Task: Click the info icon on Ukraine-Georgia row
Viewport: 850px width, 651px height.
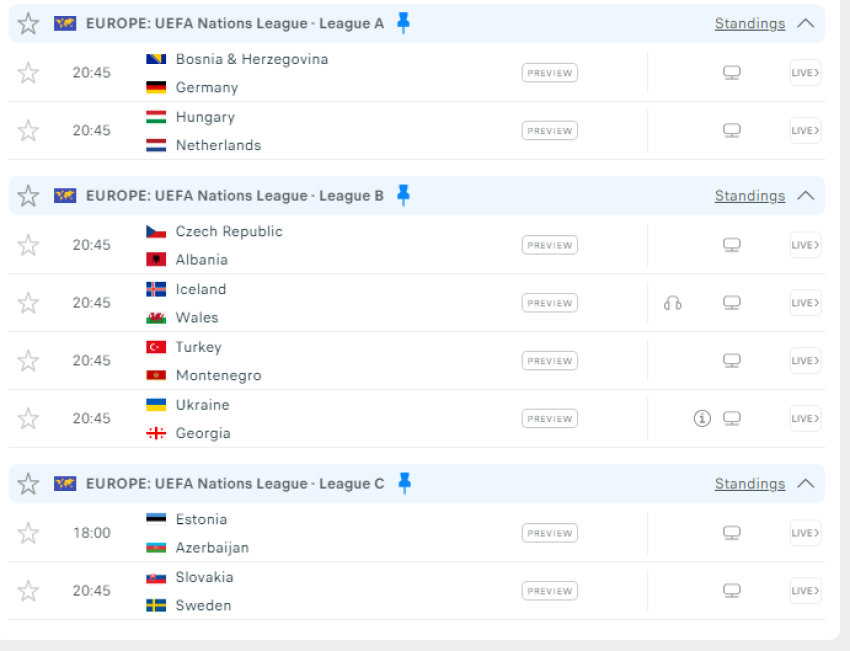Action: pyautogui.click(x=702, y=419)
